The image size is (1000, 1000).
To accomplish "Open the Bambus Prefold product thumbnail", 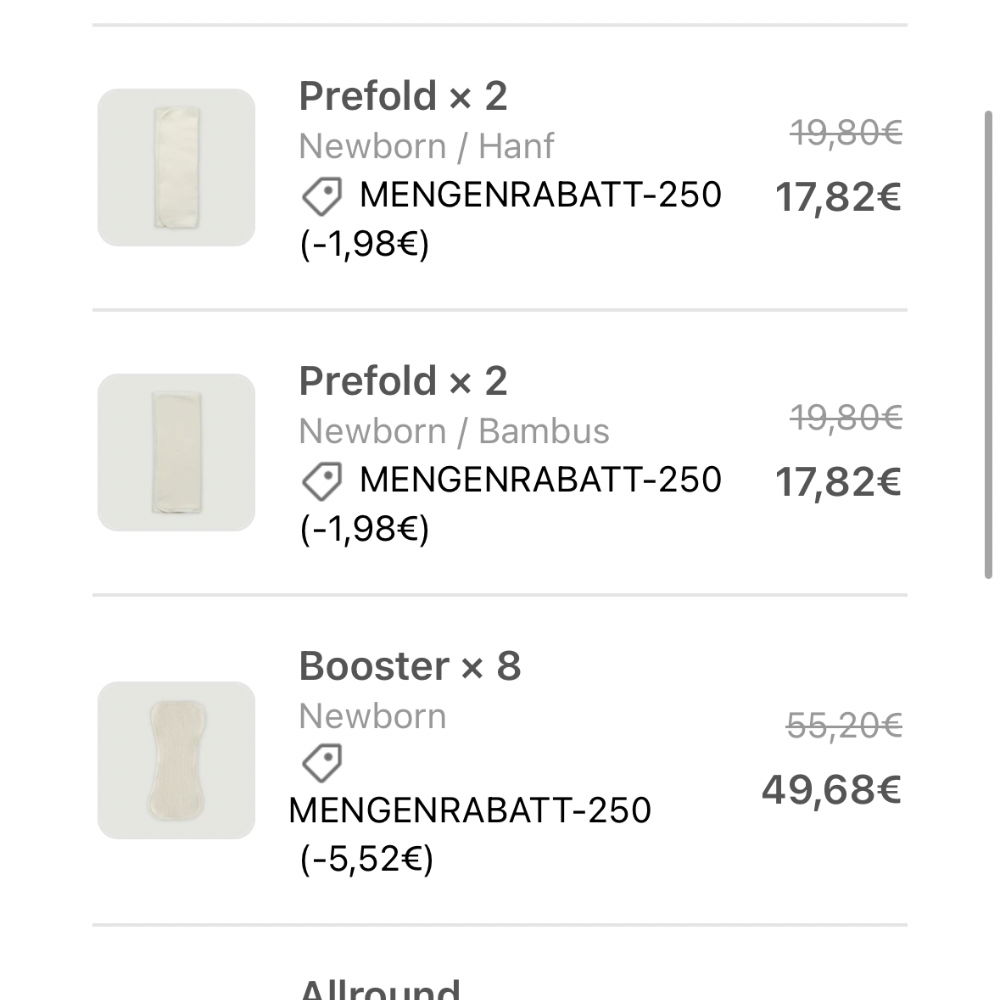I will coord(176,452).
